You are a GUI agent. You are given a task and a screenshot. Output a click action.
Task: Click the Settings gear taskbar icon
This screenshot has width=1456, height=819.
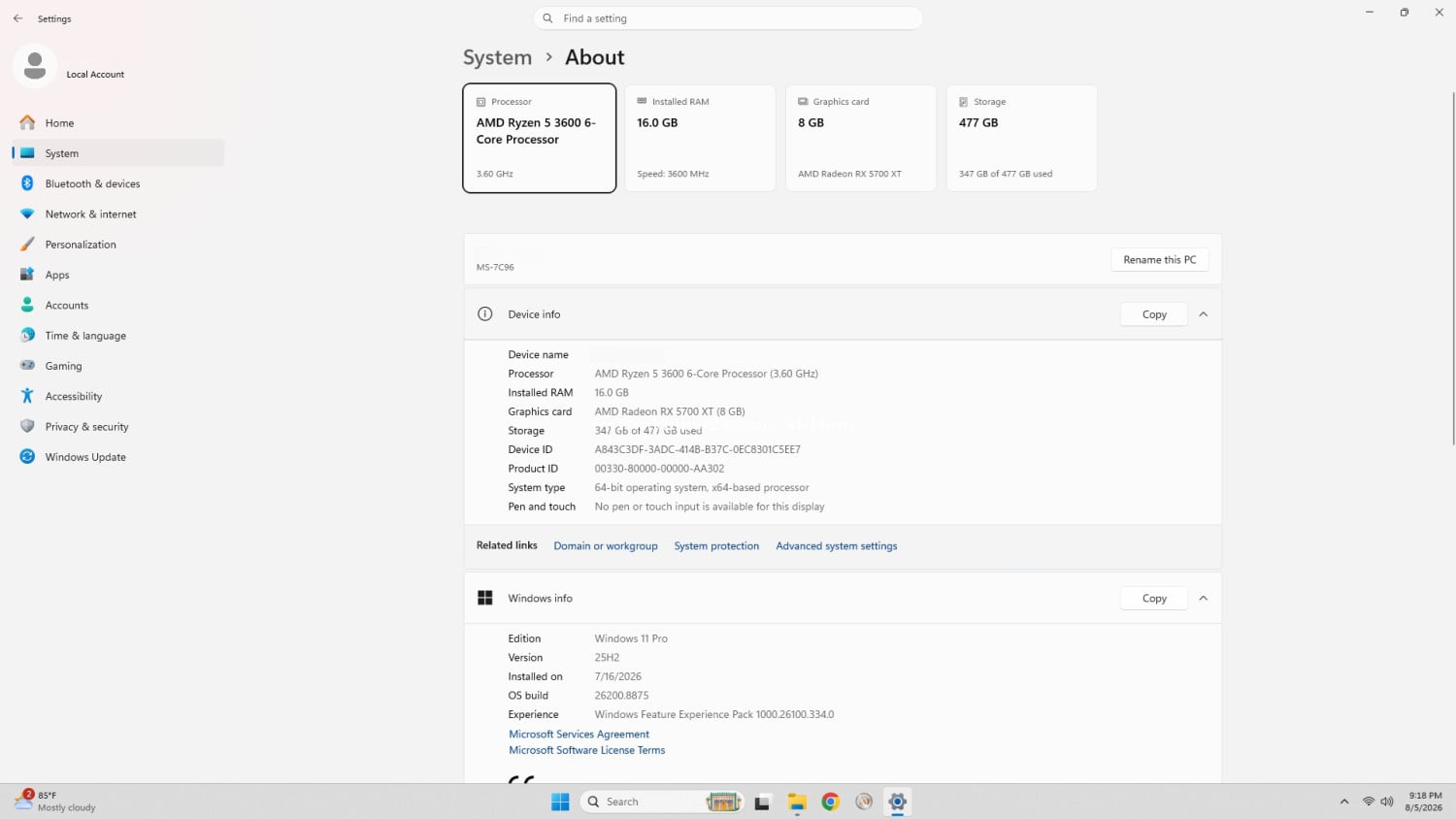click(x=897, y=802)
